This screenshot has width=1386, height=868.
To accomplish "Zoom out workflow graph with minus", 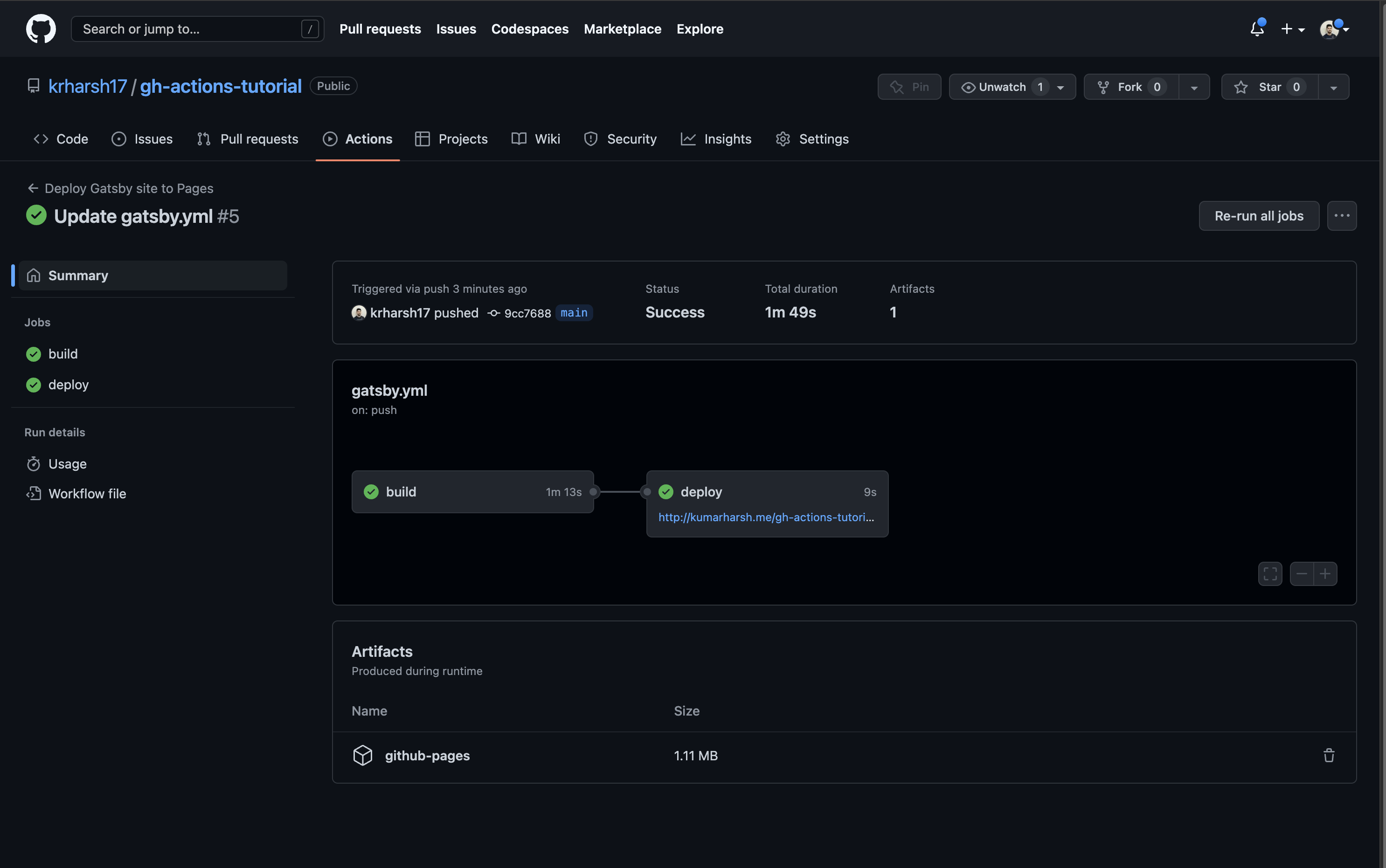I will (1302, 573).
